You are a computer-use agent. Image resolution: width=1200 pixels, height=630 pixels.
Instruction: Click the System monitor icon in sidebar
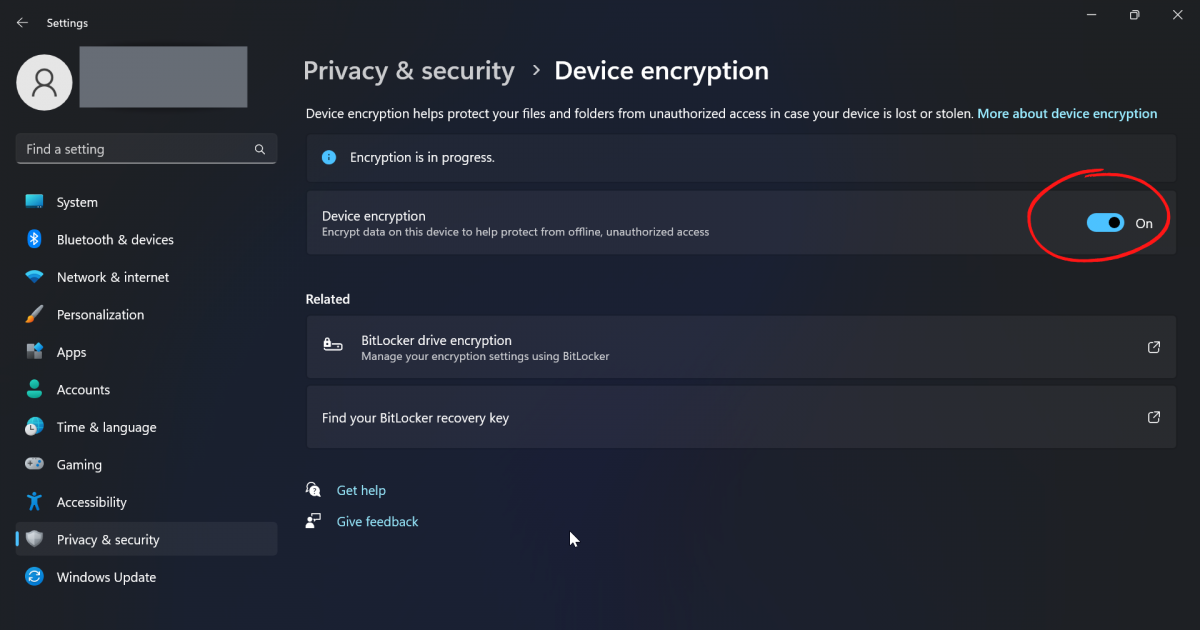coord(35,202)
